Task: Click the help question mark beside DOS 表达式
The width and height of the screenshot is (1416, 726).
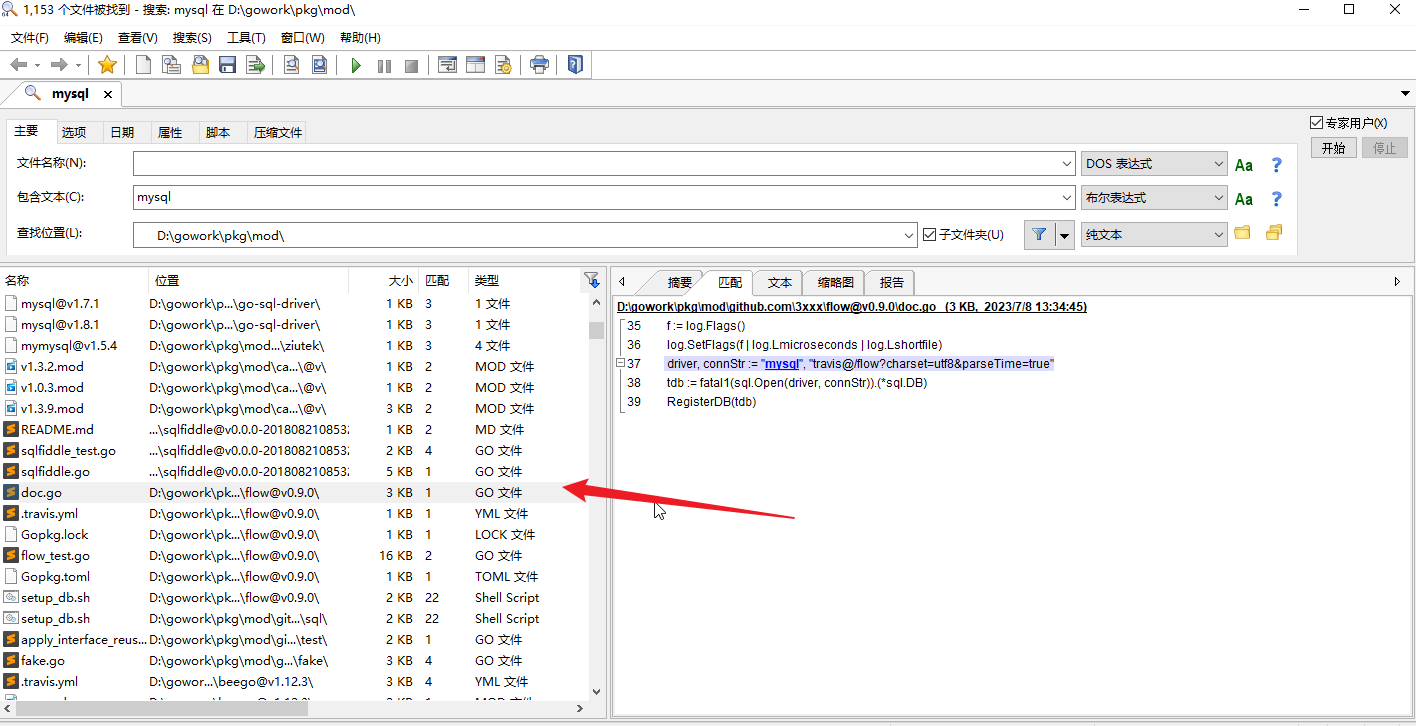Action: point(1276,165)
